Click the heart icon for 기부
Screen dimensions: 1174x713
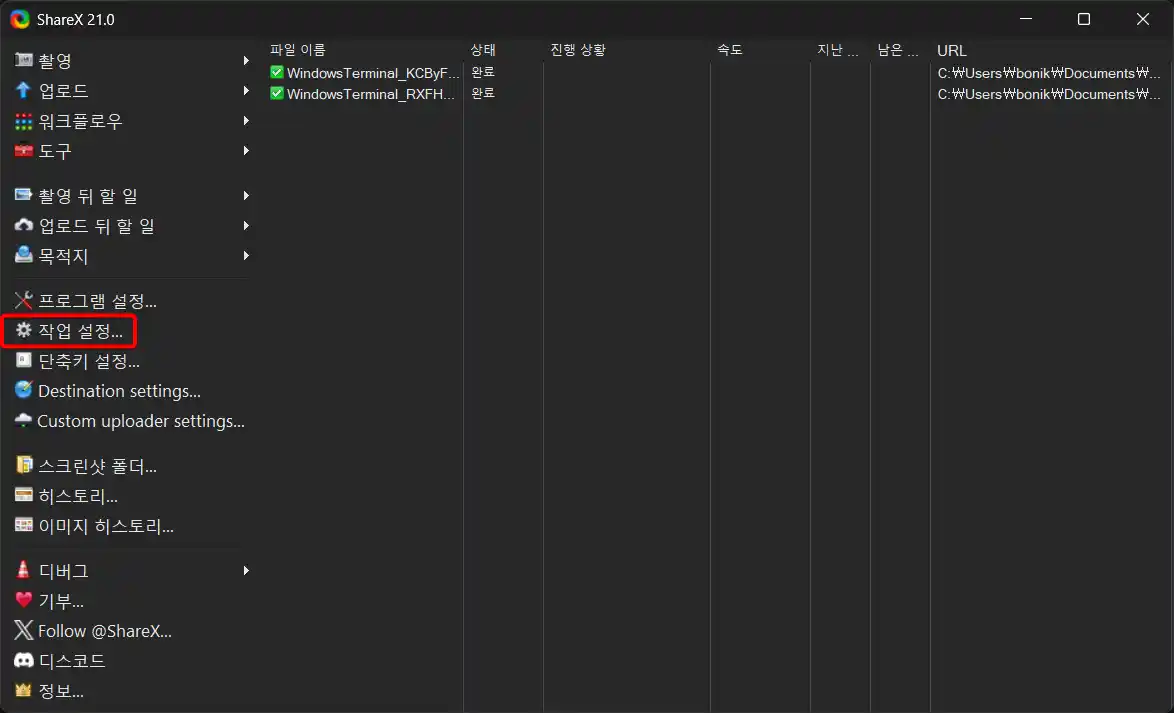tap(24, 601)
